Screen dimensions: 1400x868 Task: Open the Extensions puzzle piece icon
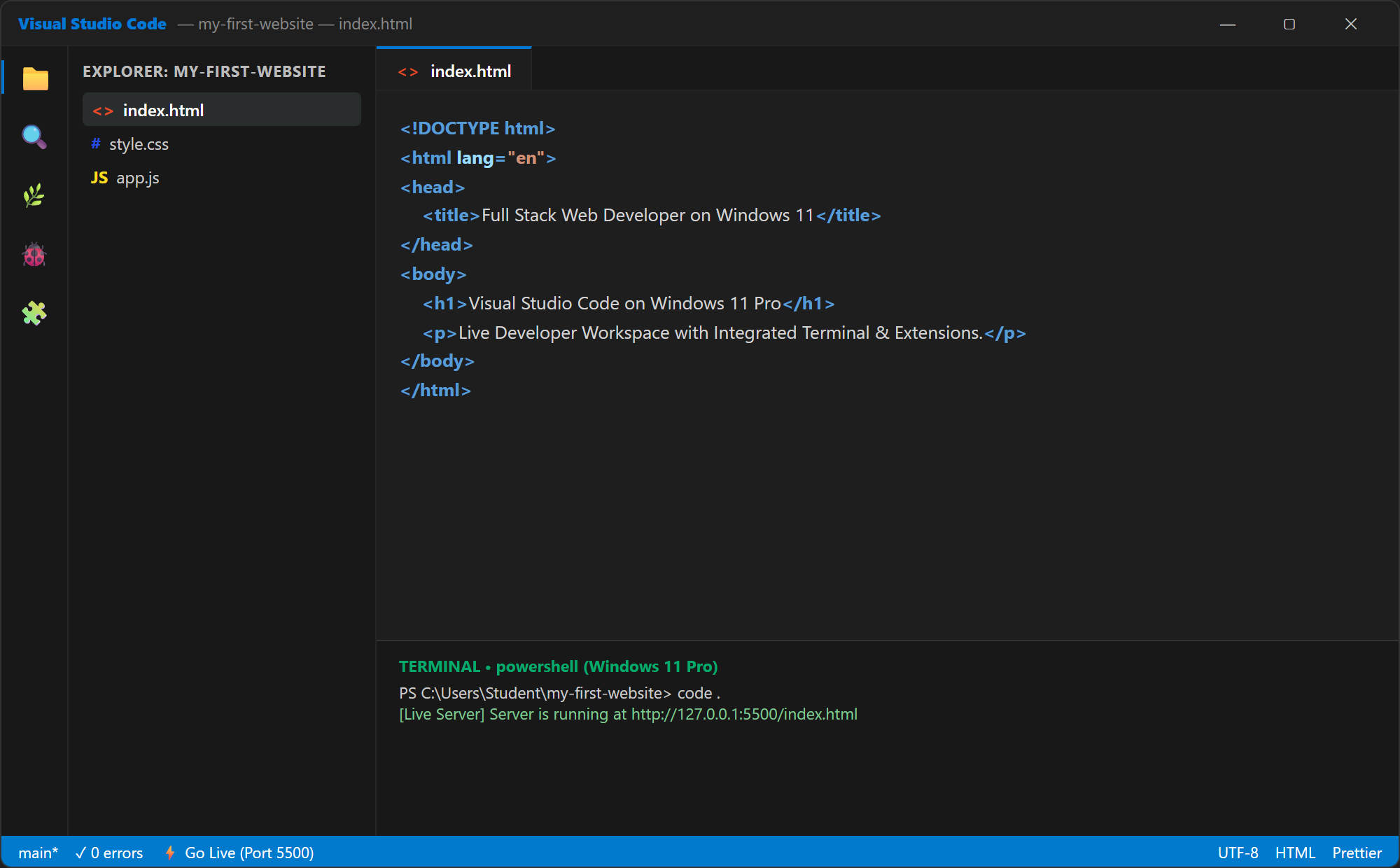[x=34, y=313]
